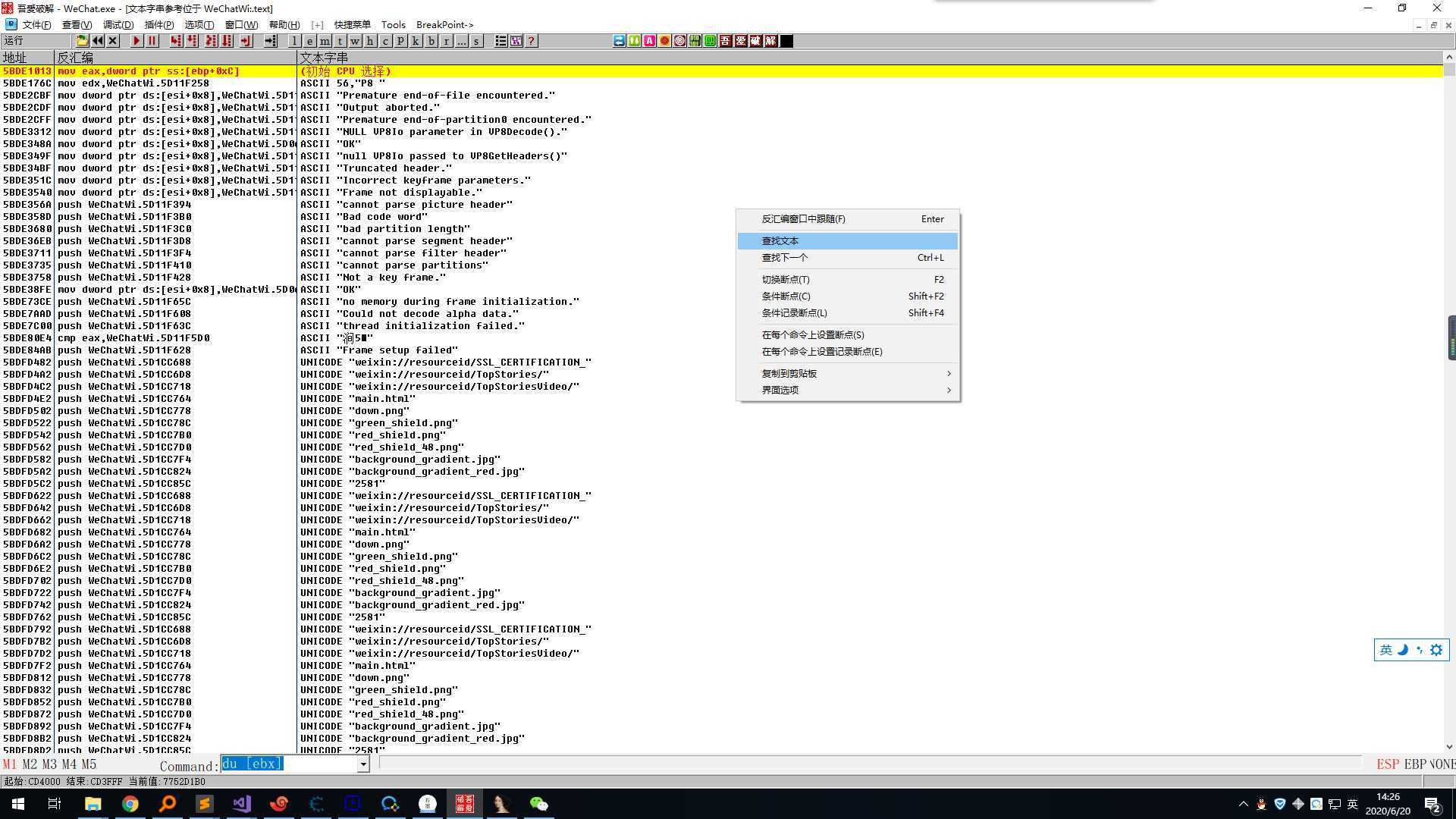1456x819 pixels.
Task: Click the debugging options list icon
Action: tap(500, 41)
